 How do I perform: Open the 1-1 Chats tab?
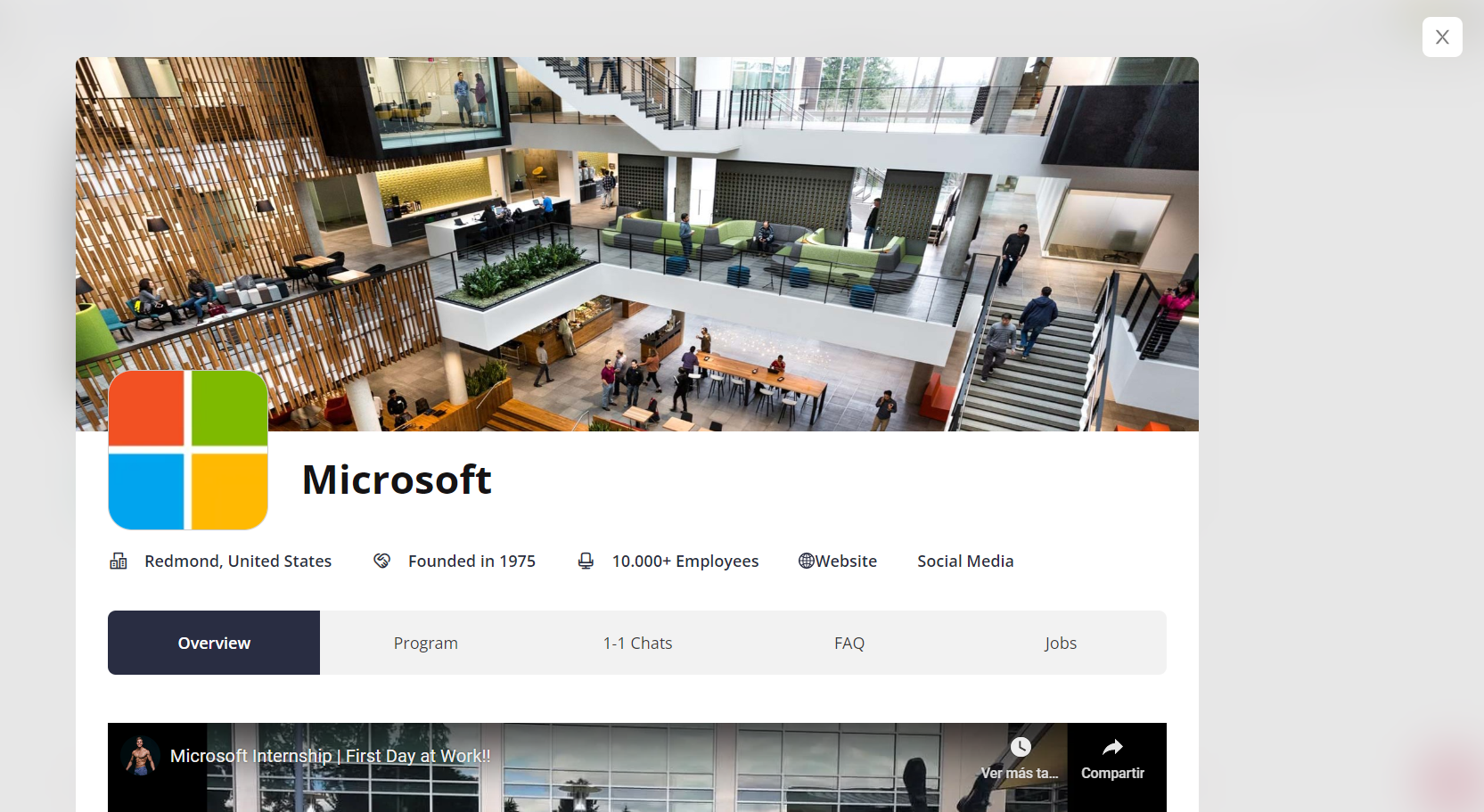click(x=637, y=643)
